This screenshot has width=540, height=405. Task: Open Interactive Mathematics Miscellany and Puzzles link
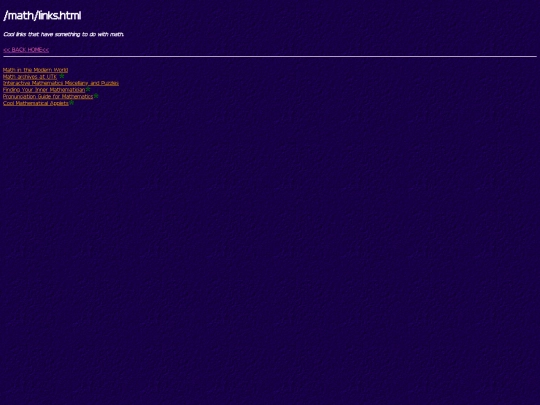click(61, 83)
